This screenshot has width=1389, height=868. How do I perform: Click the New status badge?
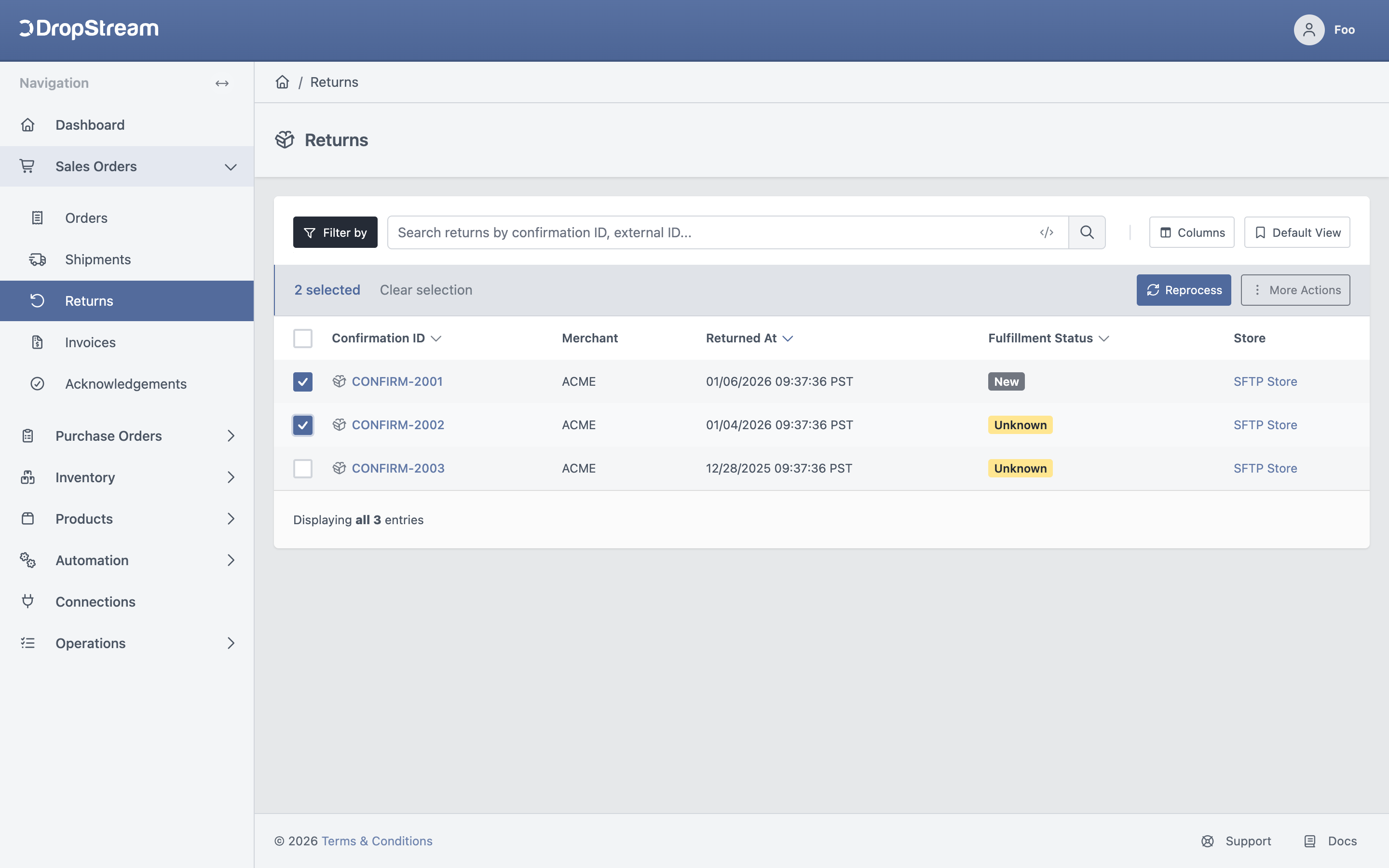[x=1006, y=381]
